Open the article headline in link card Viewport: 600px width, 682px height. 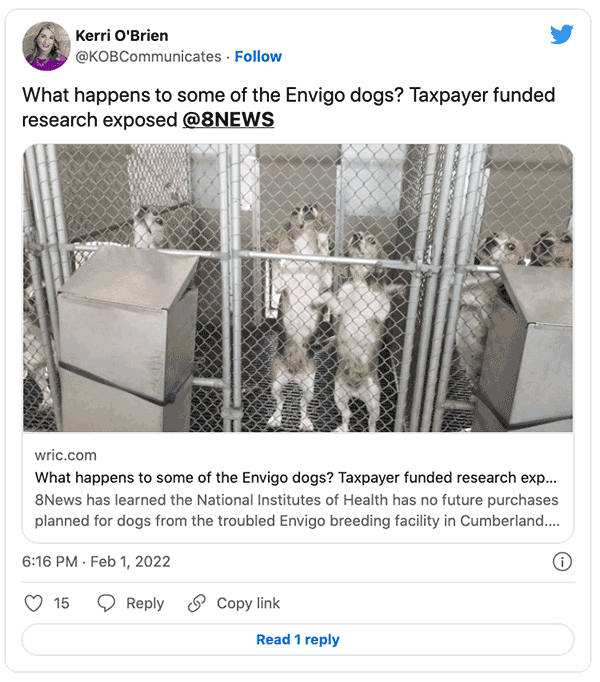296,478
